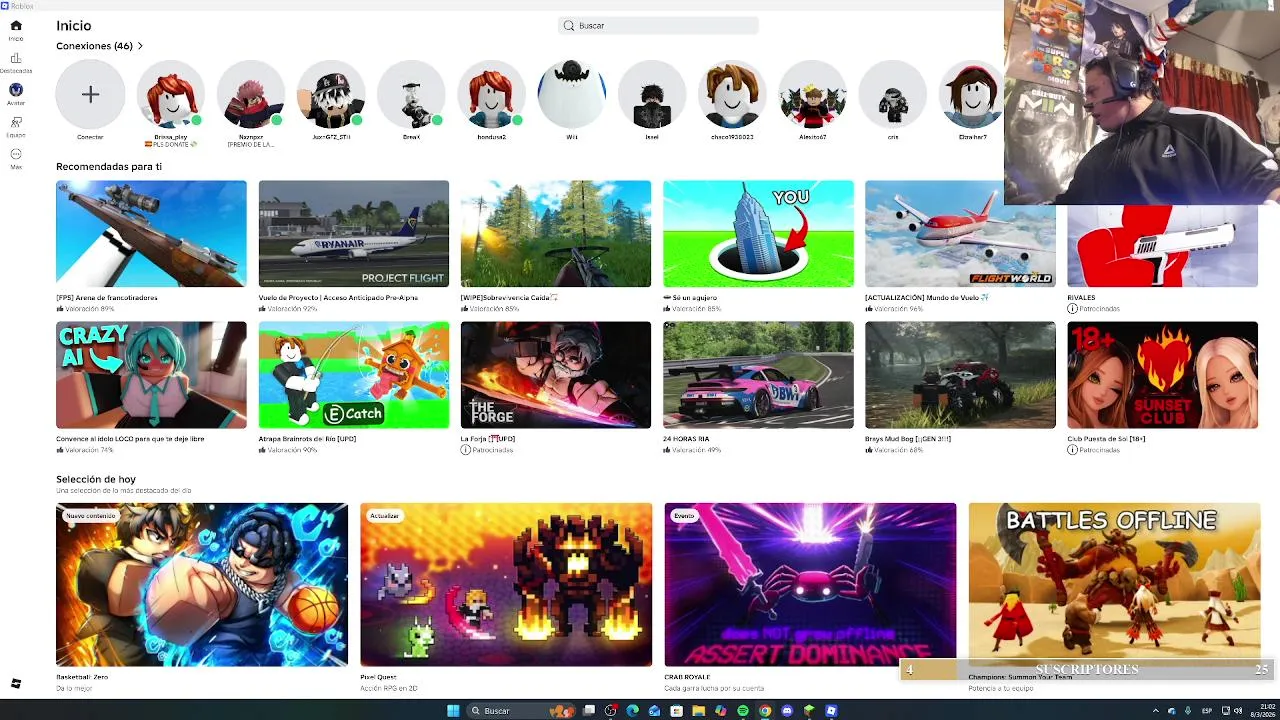Open chaco1938023's connection avatar
The height and width of the screenshot is (720, 1280).
pyautogui.click(x=732, y=94)
